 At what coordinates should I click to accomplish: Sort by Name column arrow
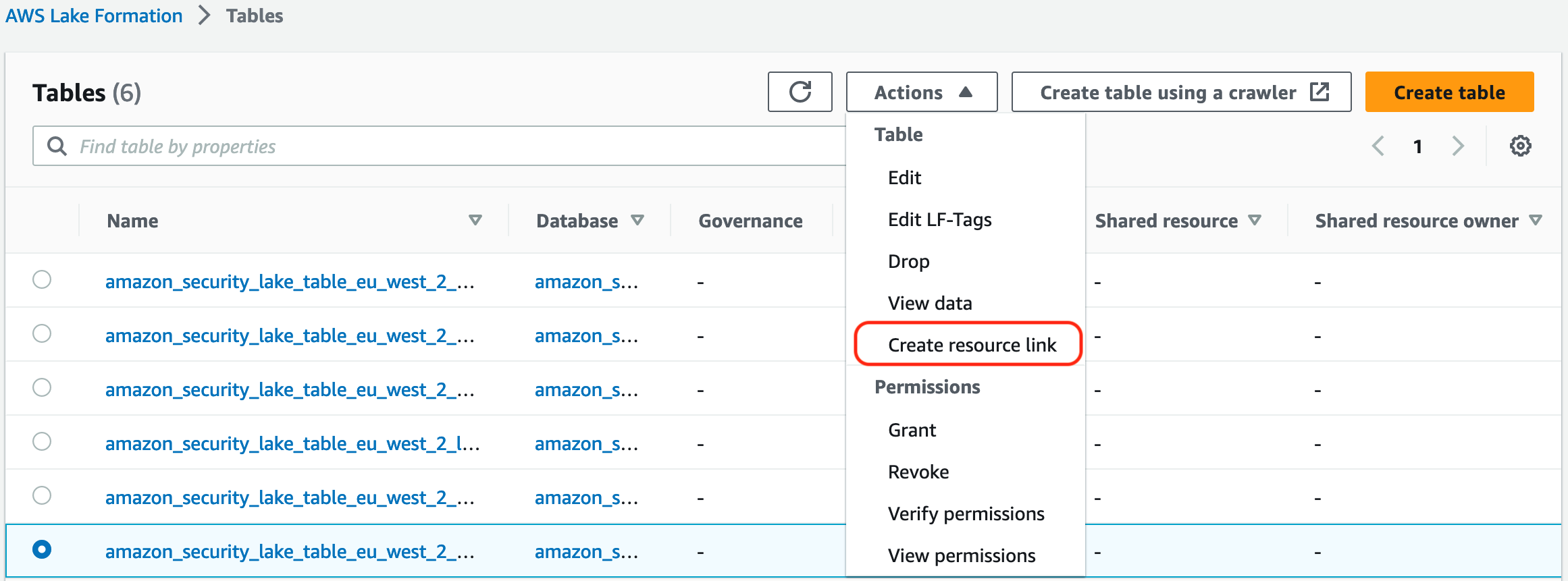tap(475, 220)
